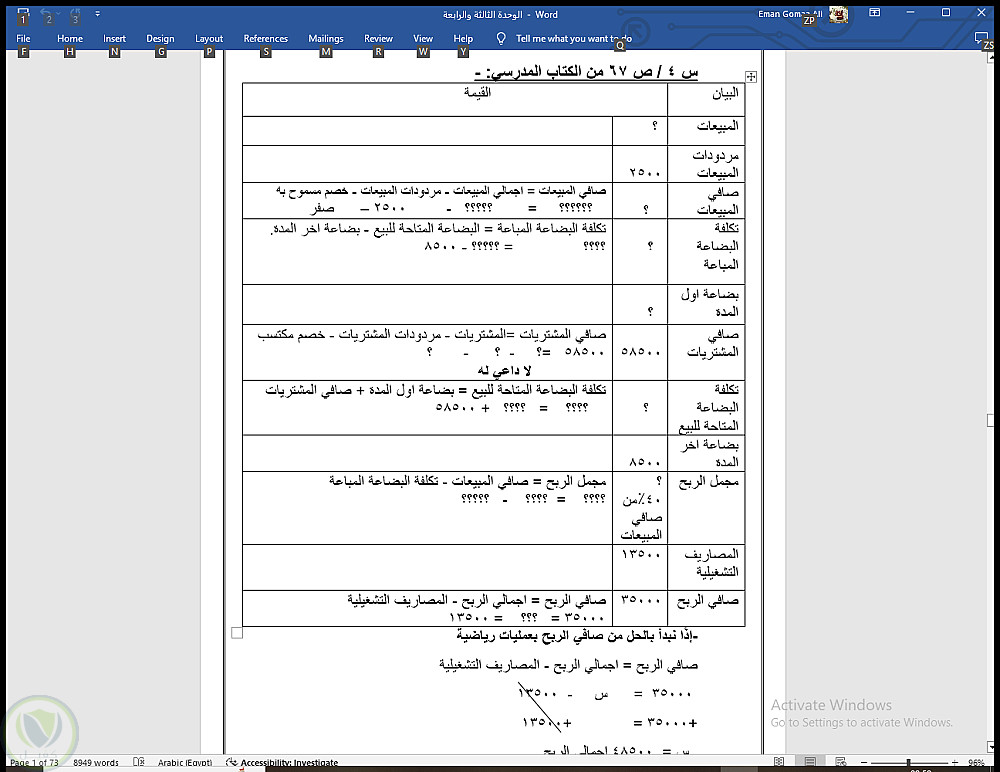Select the References tab
The height and width of the screenshot is (772, 1000).
click(265, 39)
